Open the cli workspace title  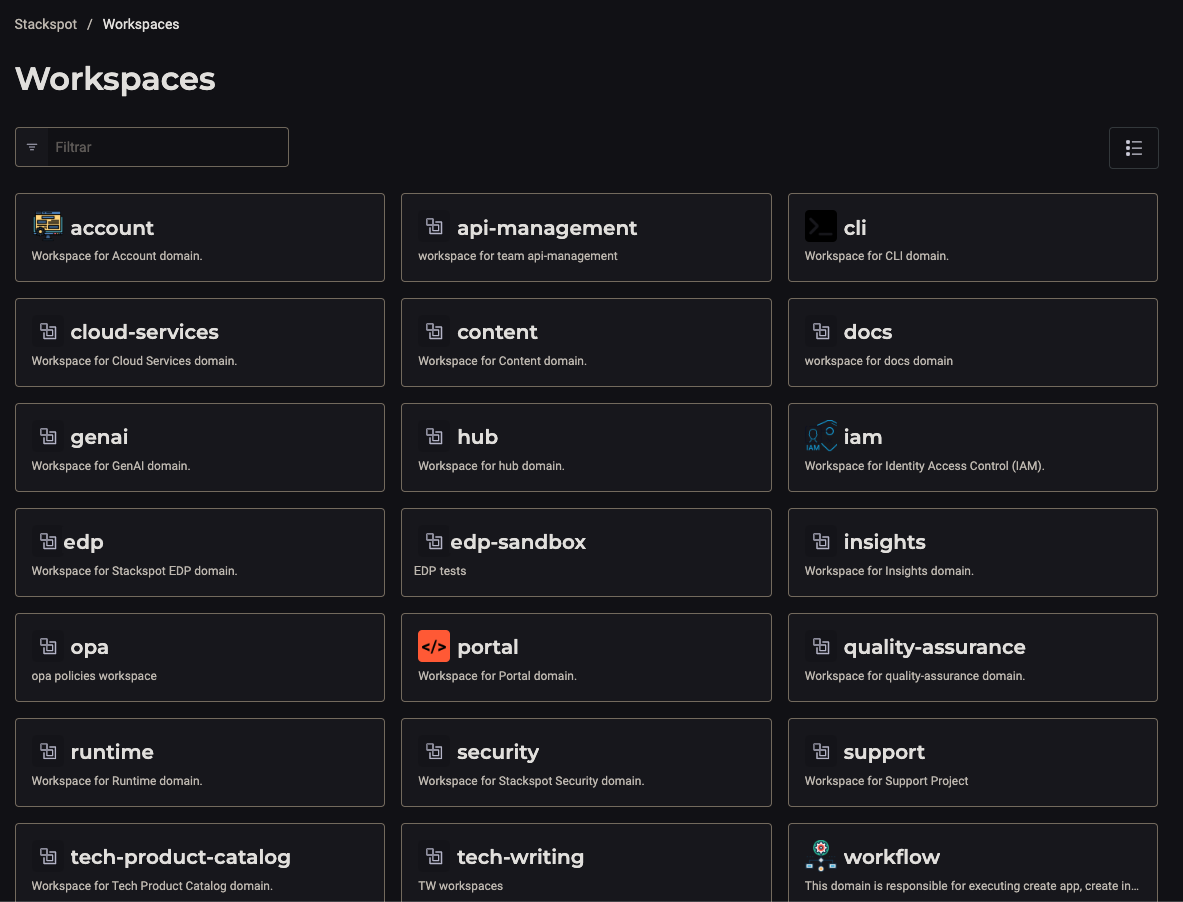[855, 227]
